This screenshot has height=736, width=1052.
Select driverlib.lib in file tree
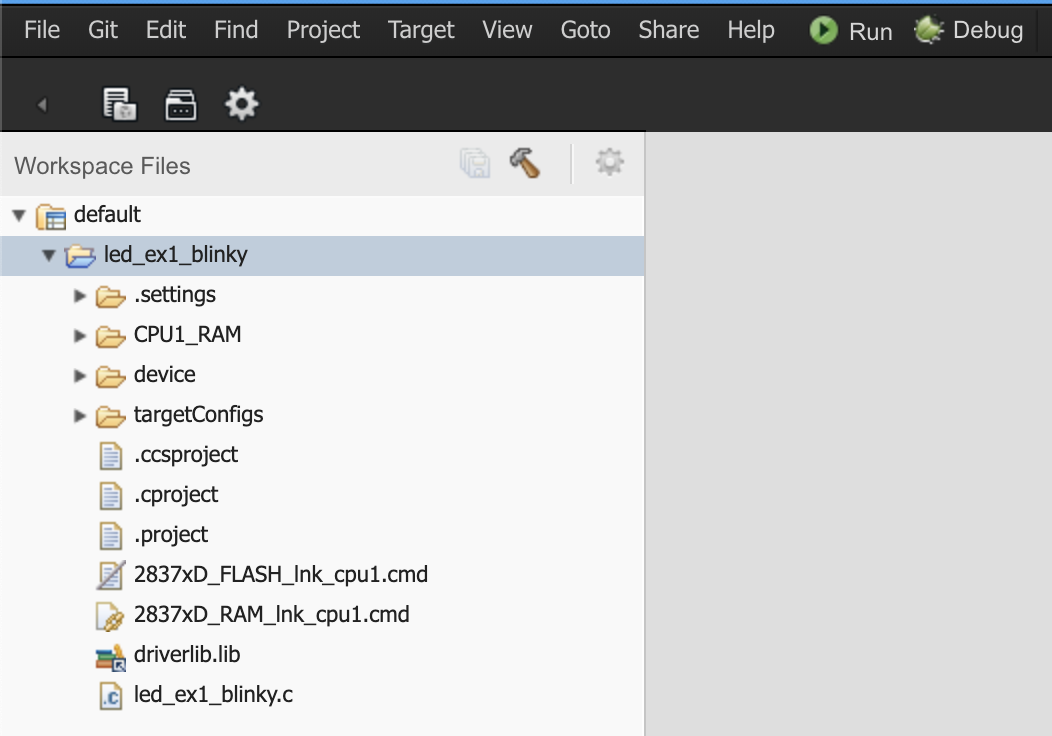tap(187, 655)
